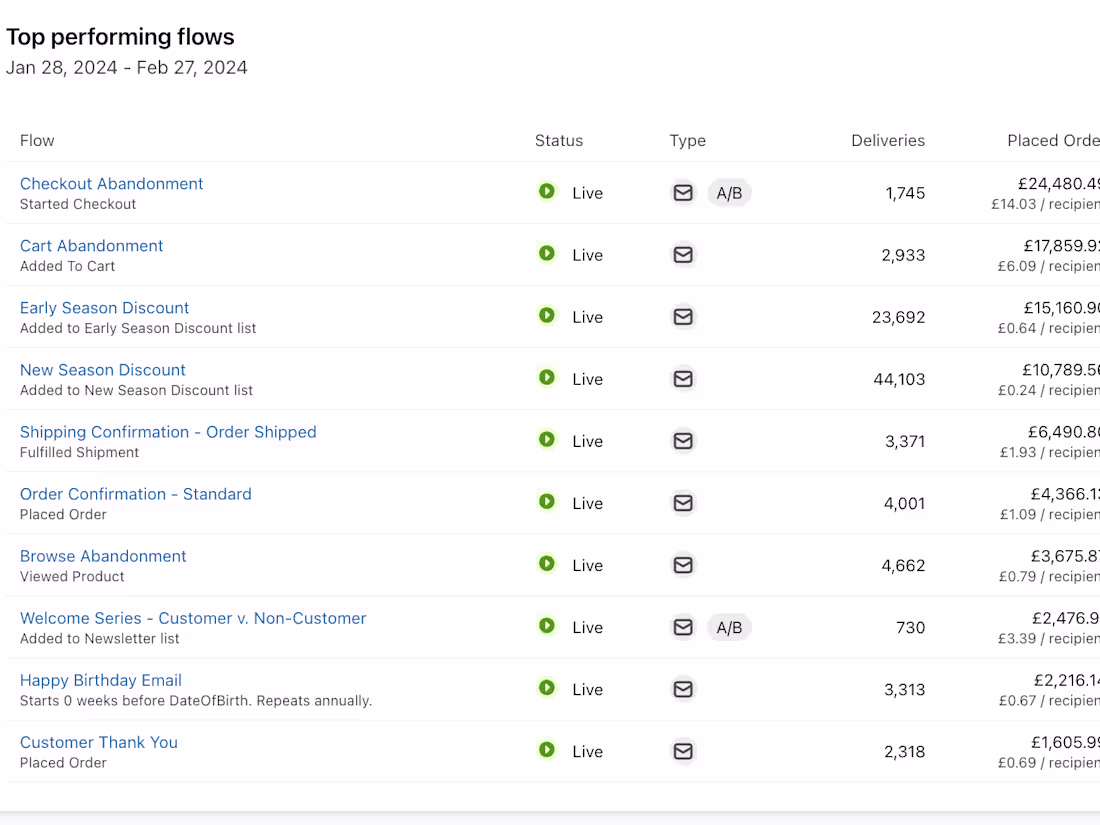Viewport: 1100px width, 825px height.
Task: Open the Cart Abandonment flow
Action: (91, 245)
